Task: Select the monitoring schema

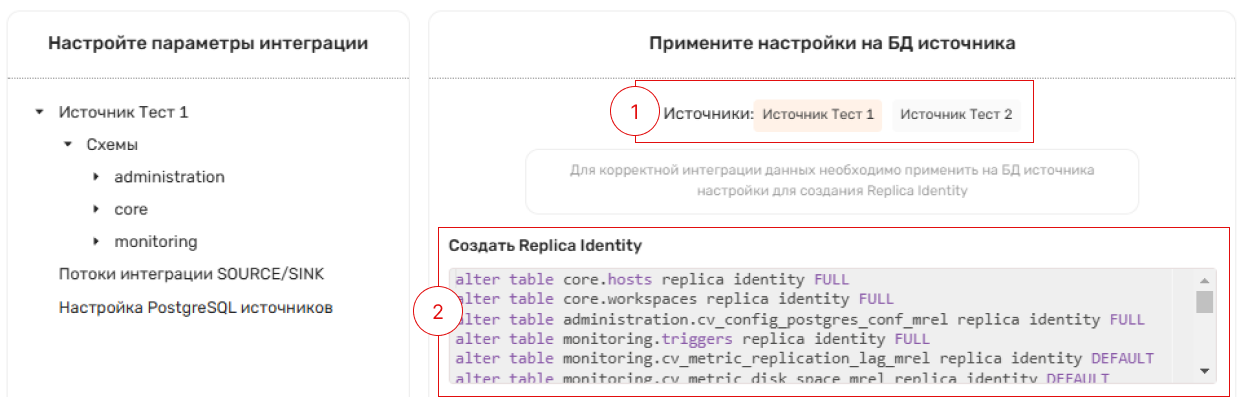Action: tap(156, 241)
